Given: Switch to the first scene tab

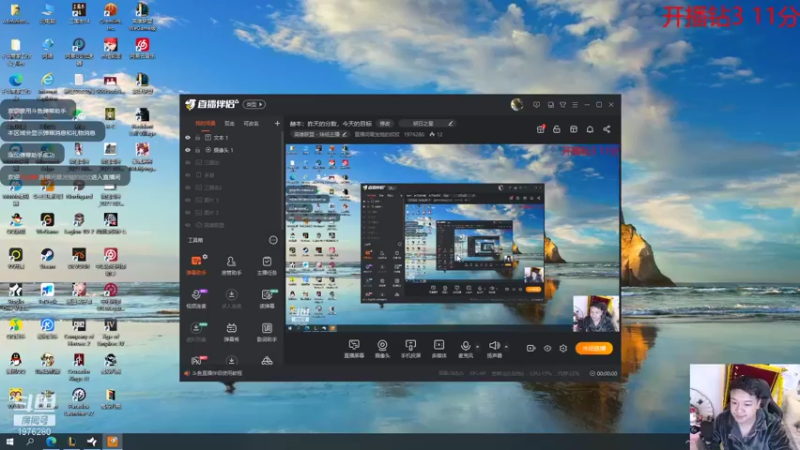Looking at the screenshot, I should (205, 123).
